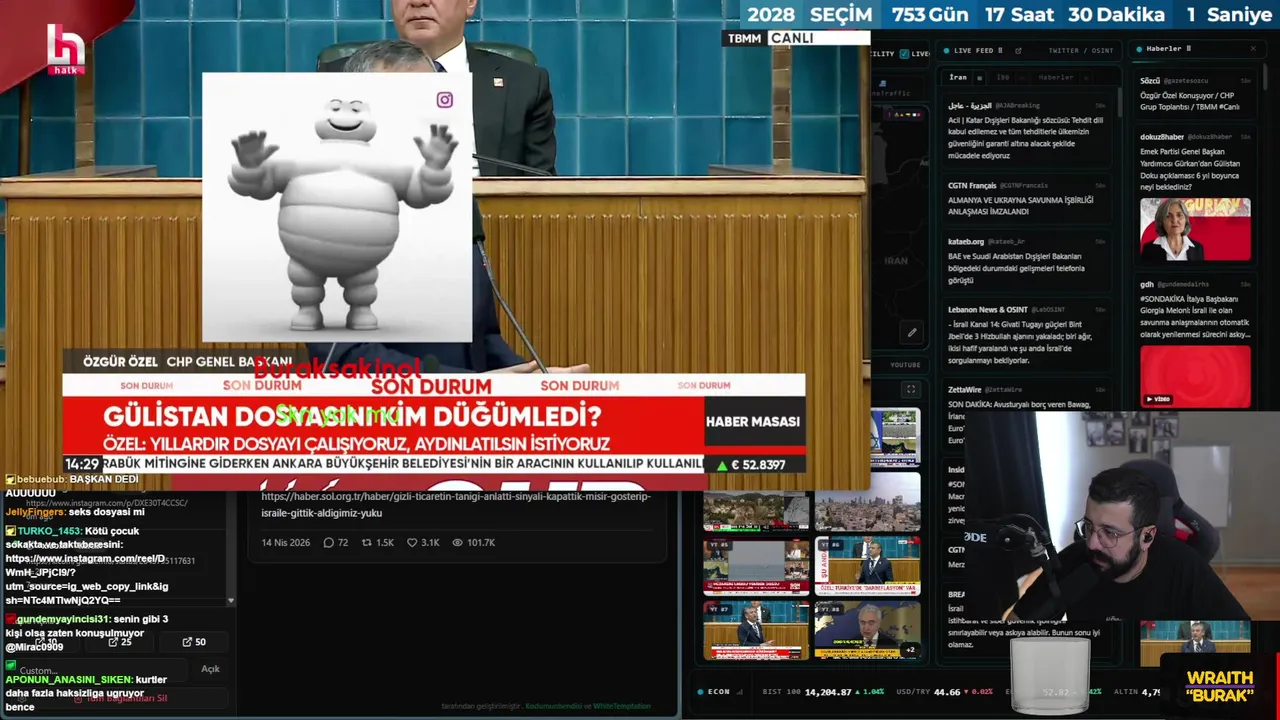Screen dimensions: 1280x720
Task: Open gdh #SONDAKİKA Meloni post text
Action: (x=1195, y=317)
